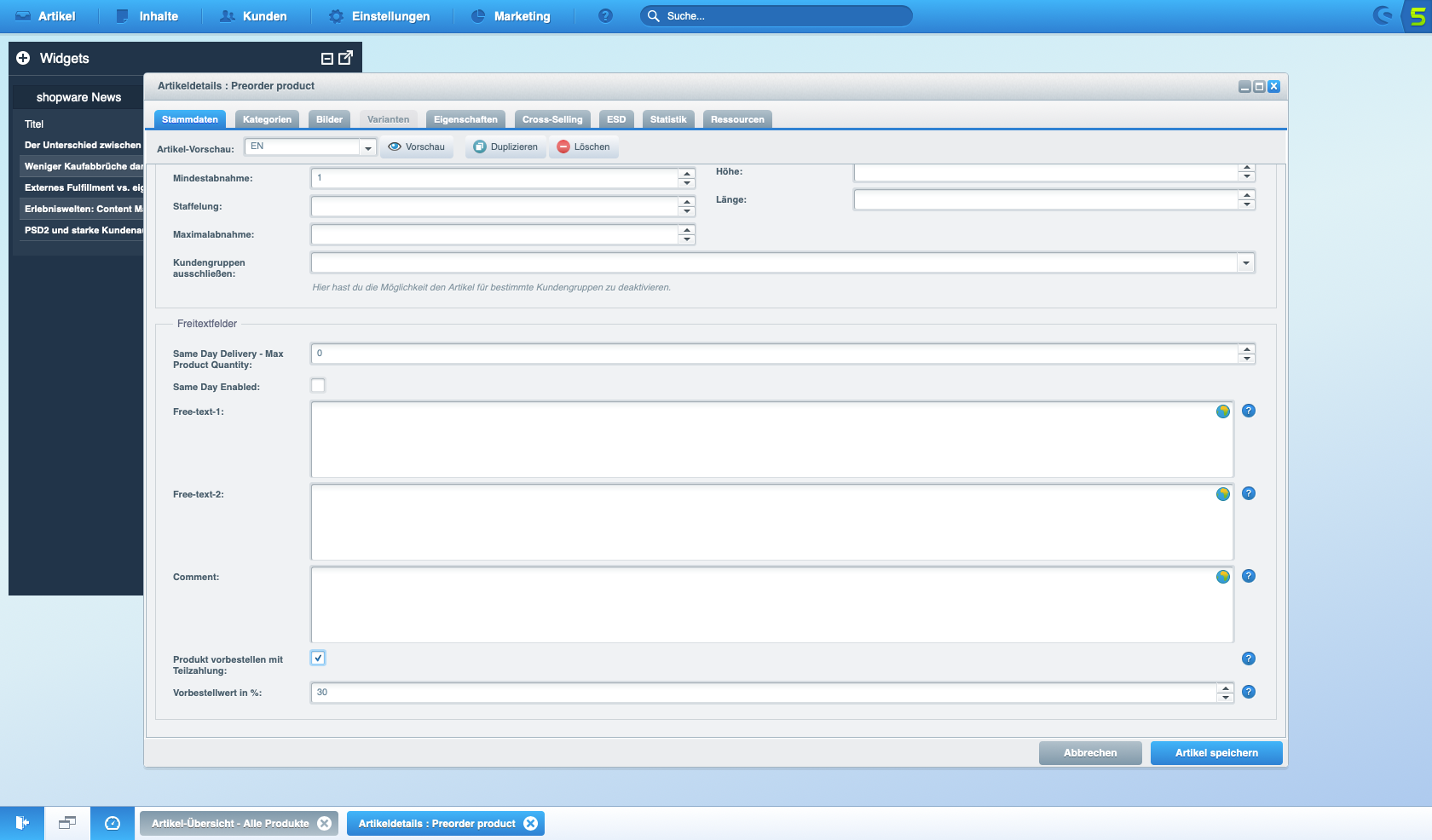
Task: Toggle the Same Day Enabled checkbox
Action: tap(318, 385)
